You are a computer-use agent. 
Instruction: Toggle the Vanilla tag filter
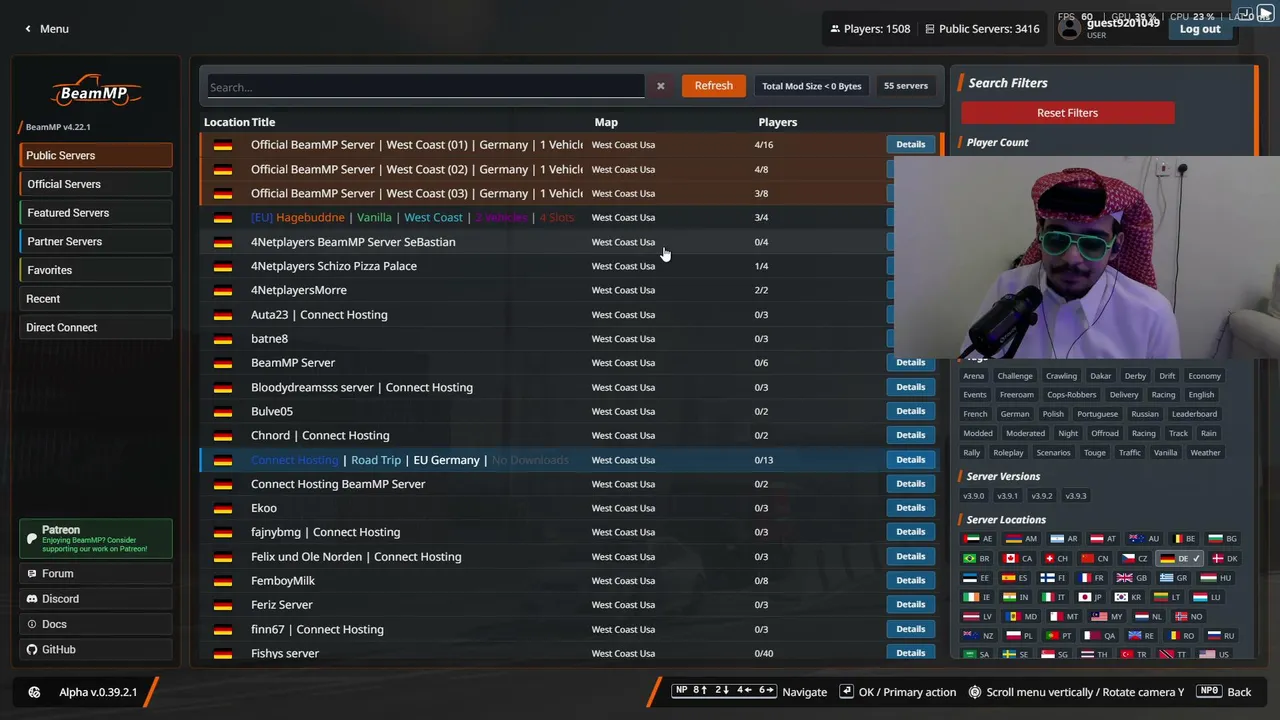click(x=1165, y=453)
